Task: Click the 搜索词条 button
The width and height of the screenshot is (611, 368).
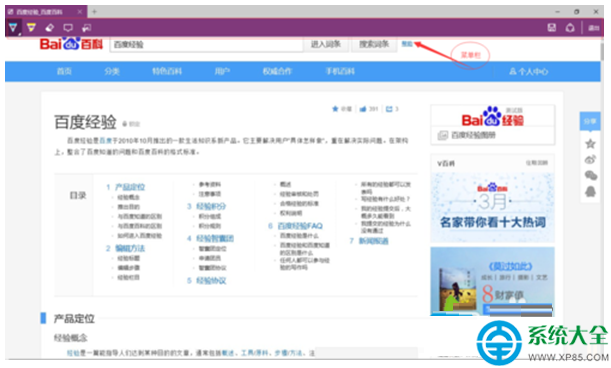Action: click(x=374, y=44)
